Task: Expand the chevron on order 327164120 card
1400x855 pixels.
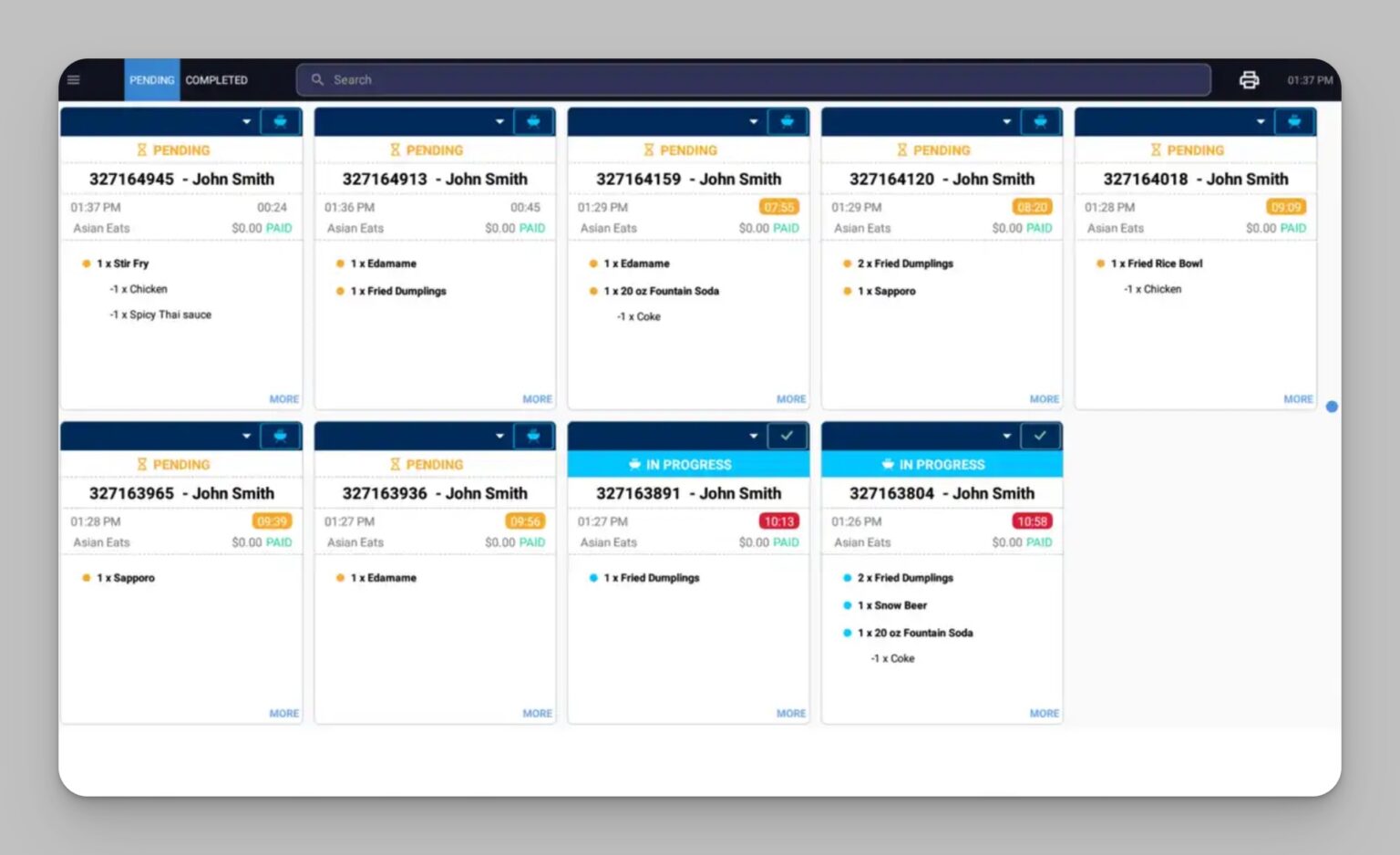Action: pos(1006,120)
